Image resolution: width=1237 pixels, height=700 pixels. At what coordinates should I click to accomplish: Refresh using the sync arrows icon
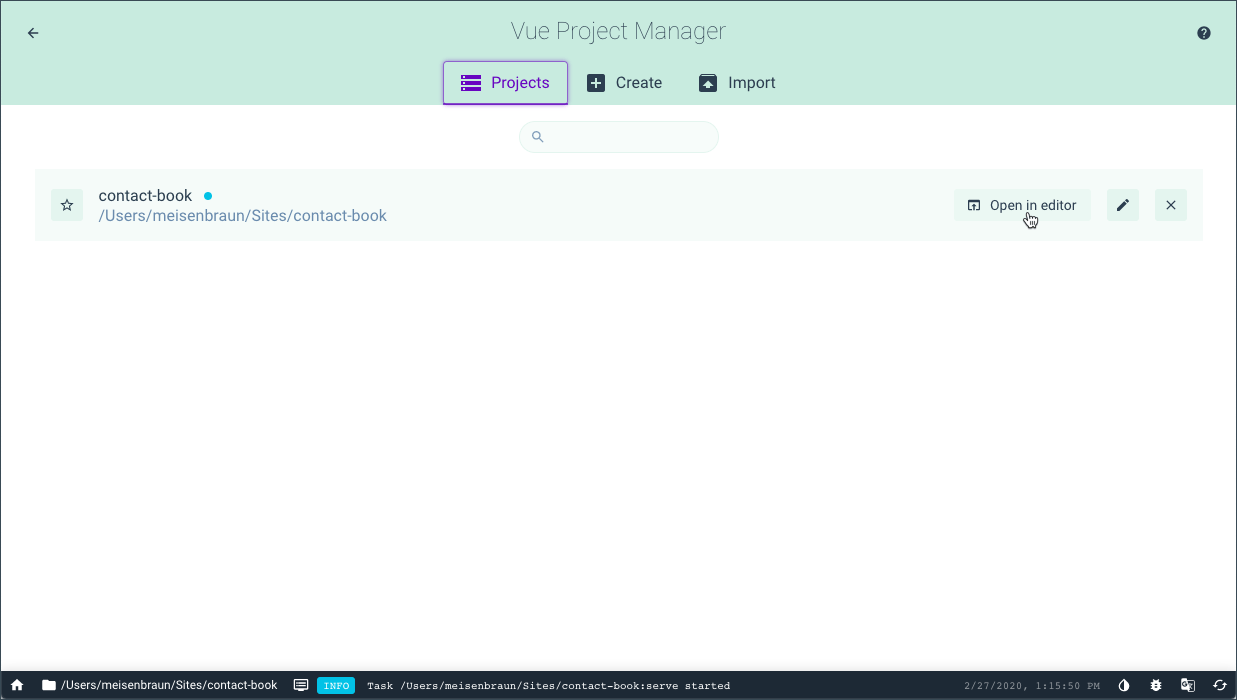(1219, 685)
